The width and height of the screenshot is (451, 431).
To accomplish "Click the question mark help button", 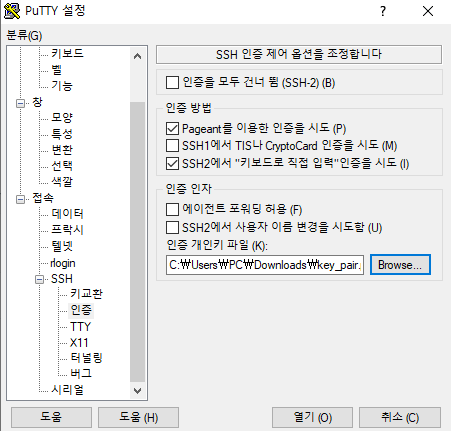I will coord(383,11).
